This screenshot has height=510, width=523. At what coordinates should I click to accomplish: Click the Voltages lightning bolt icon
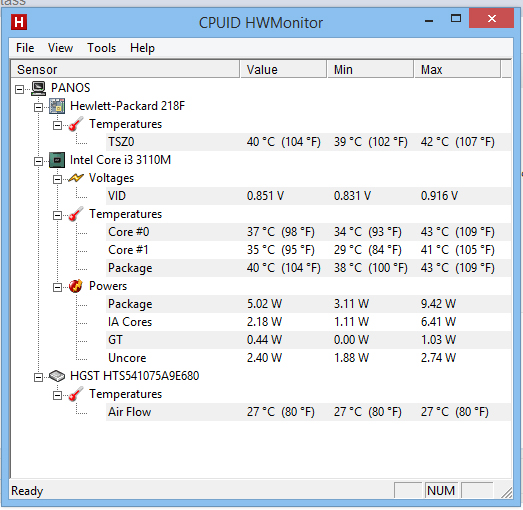click(76, 178)
